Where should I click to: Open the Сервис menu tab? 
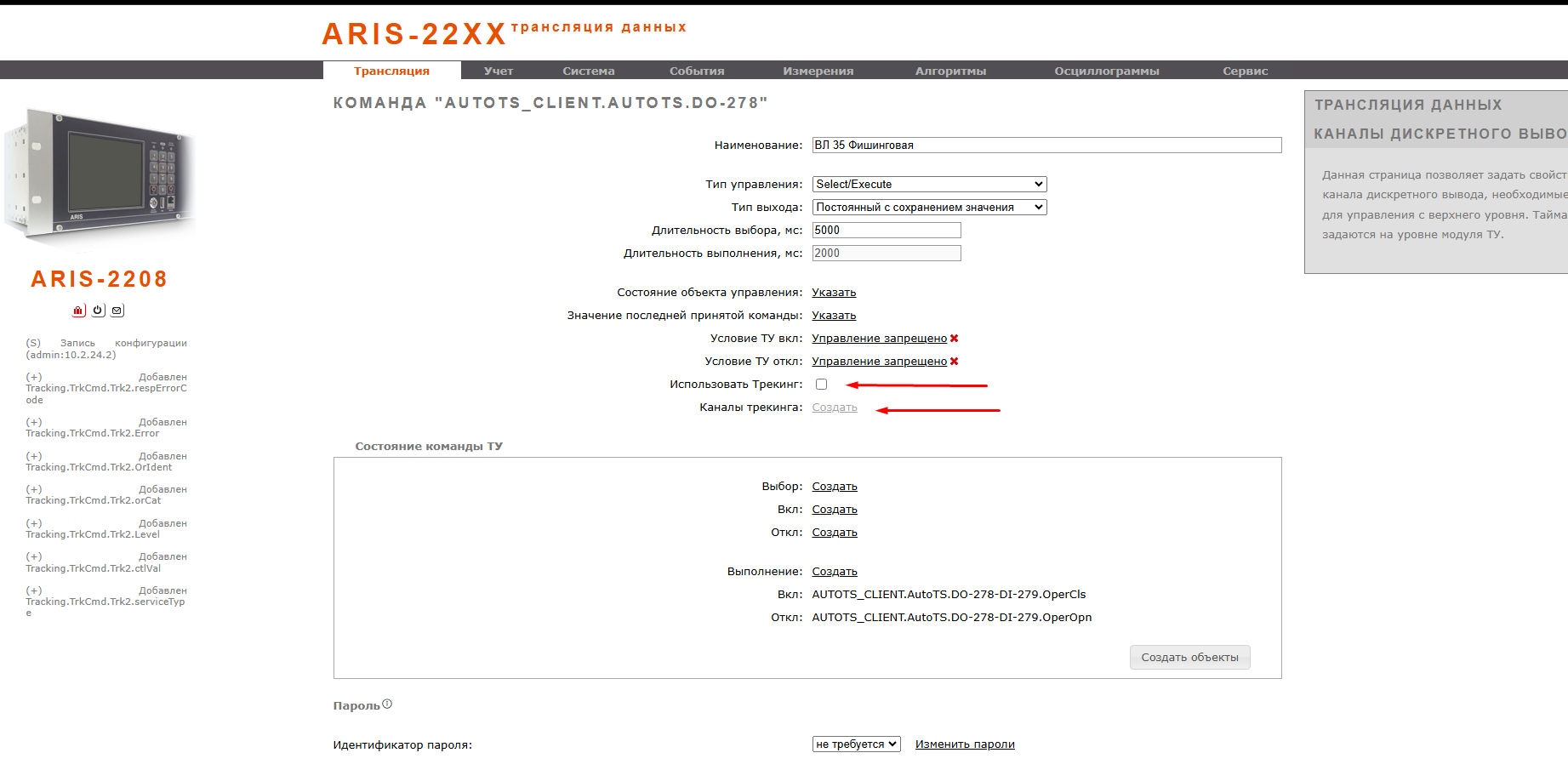(x=1246, y=71)
